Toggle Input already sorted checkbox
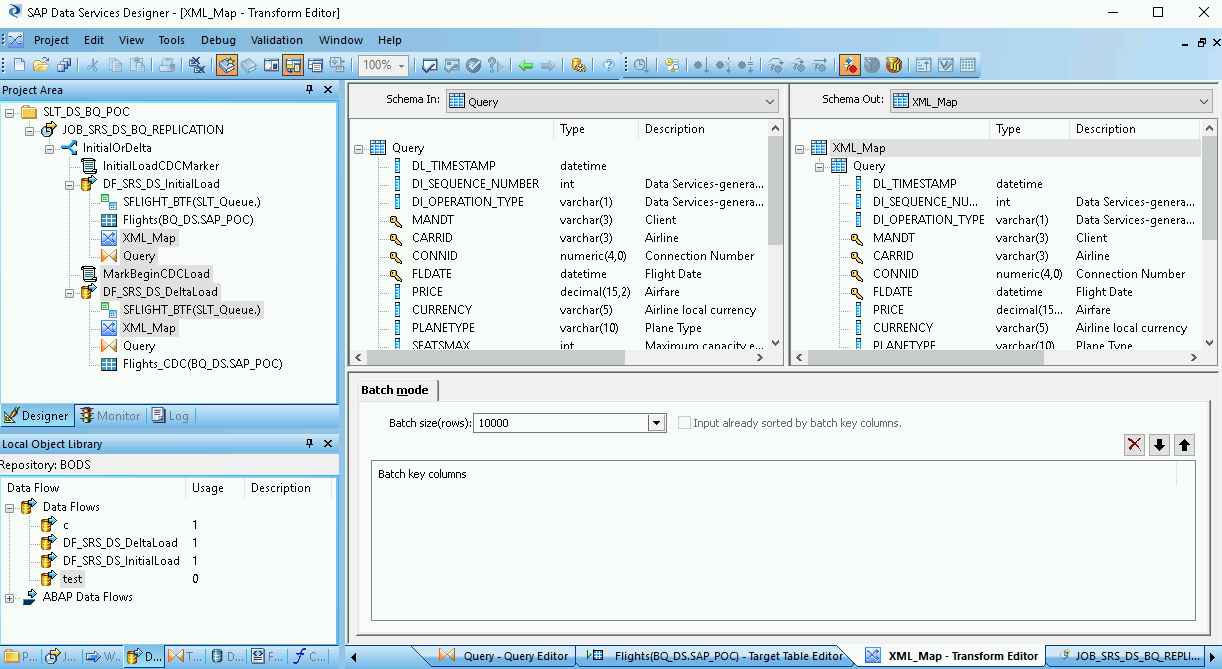 (x=685, y=423)
